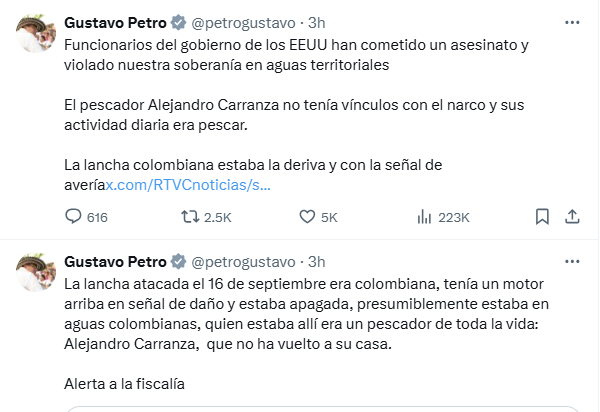Open profile picture beside 'La lancha atacada' tweet

[x=35, y=274]
